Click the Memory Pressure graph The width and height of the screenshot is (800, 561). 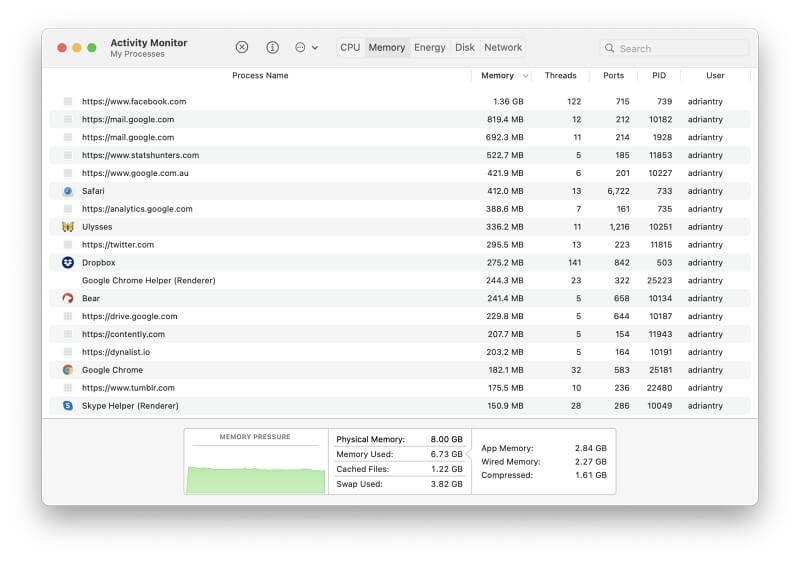[256, 470]
